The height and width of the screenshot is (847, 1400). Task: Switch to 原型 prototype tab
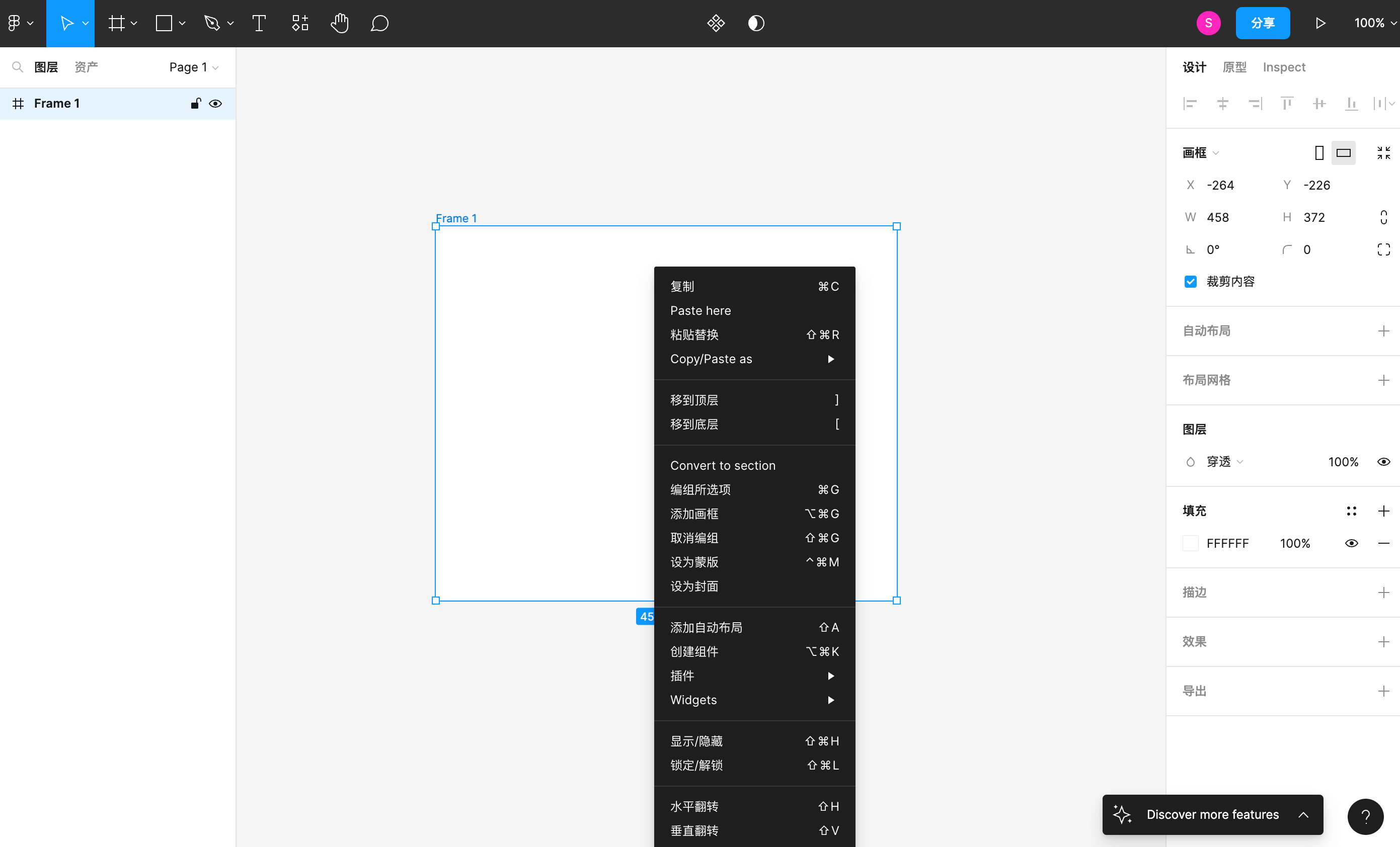(x=1234, y=67)
